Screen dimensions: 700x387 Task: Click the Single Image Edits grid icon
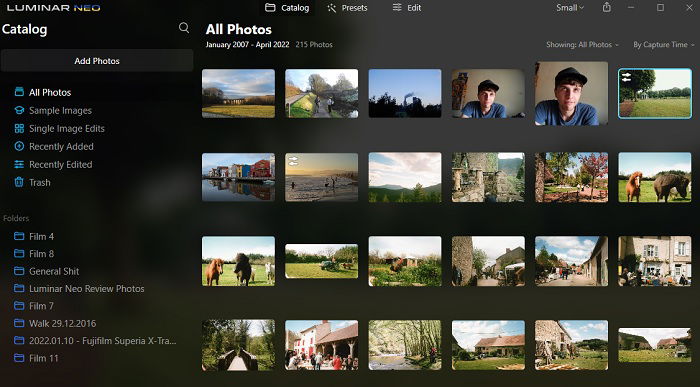coord(19,129)
